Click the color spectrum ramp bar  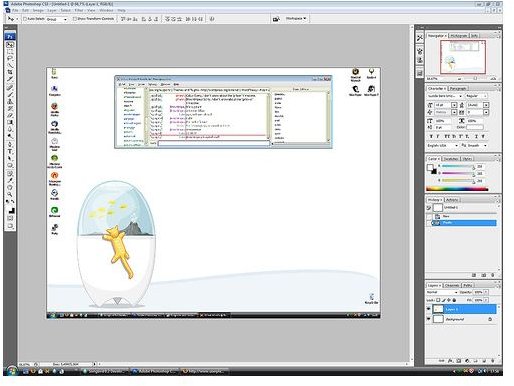tap(457, 189)
